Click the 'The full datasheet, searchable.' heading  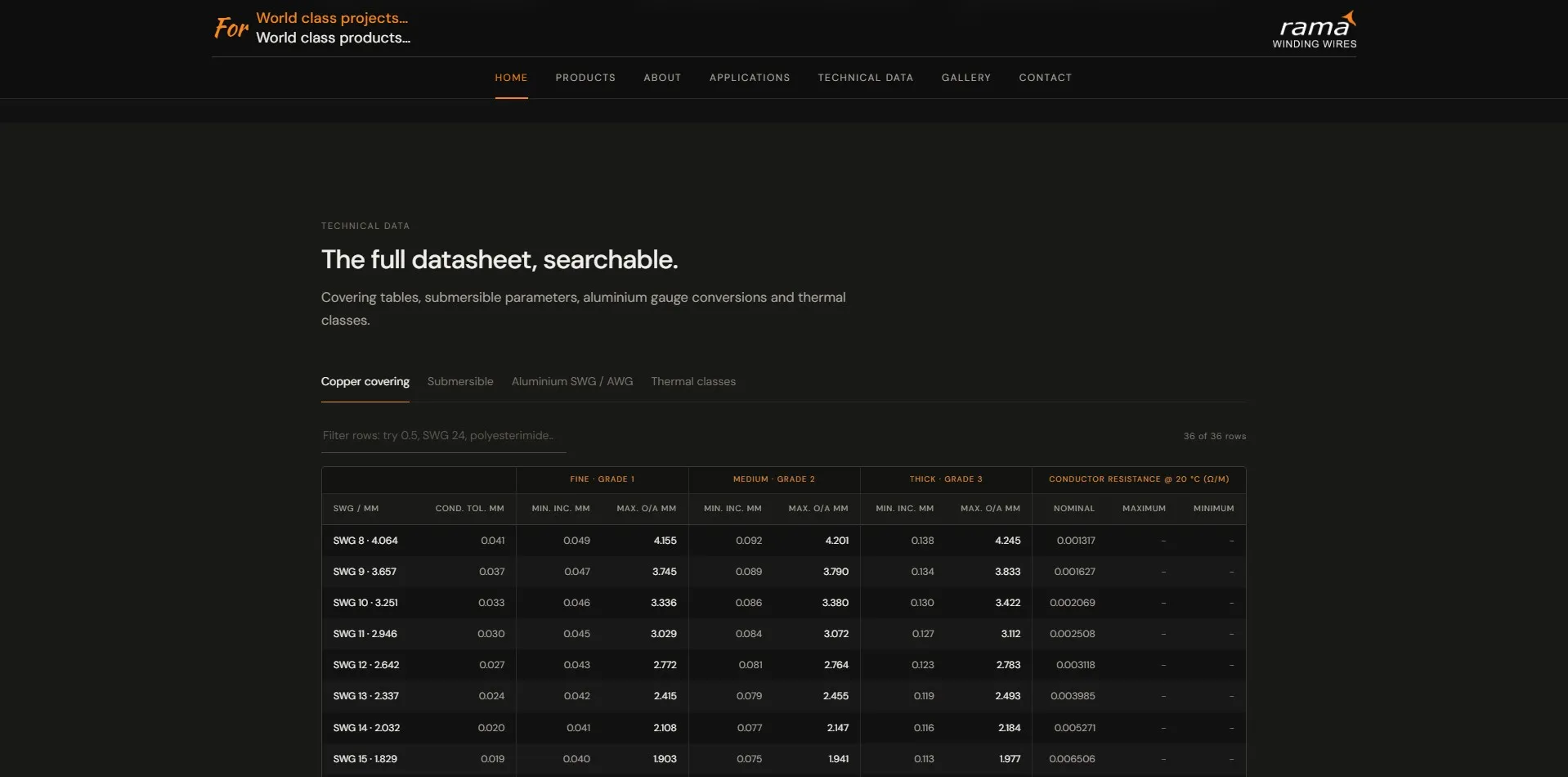coord(500,260)
